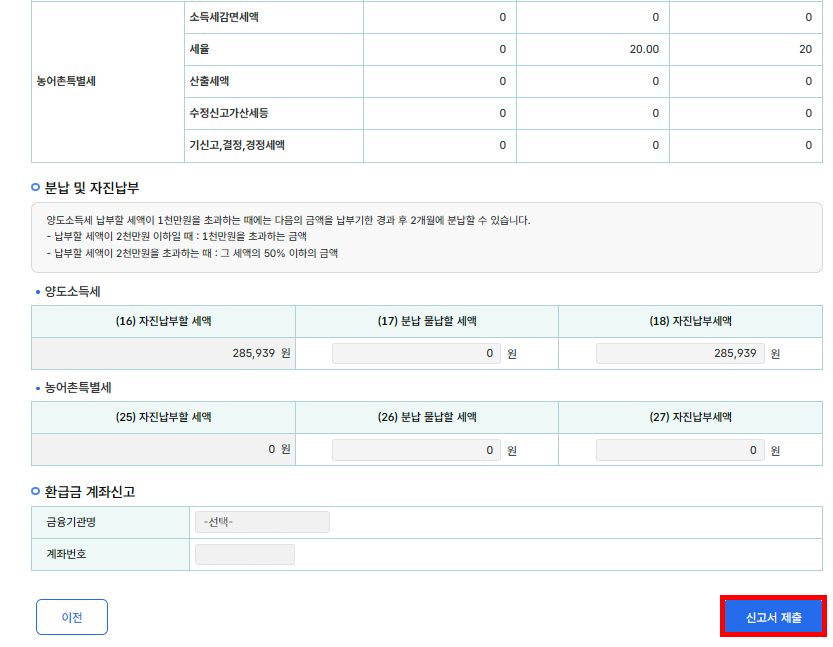Click the 산출세액 row label
This screenshot has width=833, height=647.
coord(209,81)
